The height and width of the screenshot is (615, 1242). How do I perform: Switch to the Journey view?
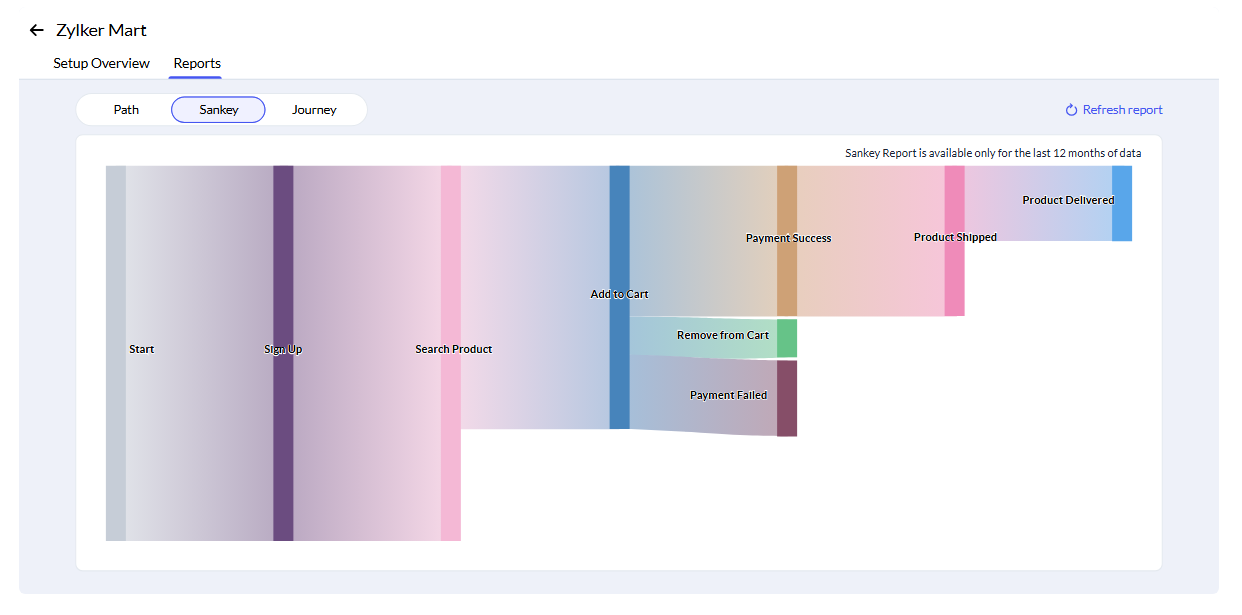coord(314,110)
